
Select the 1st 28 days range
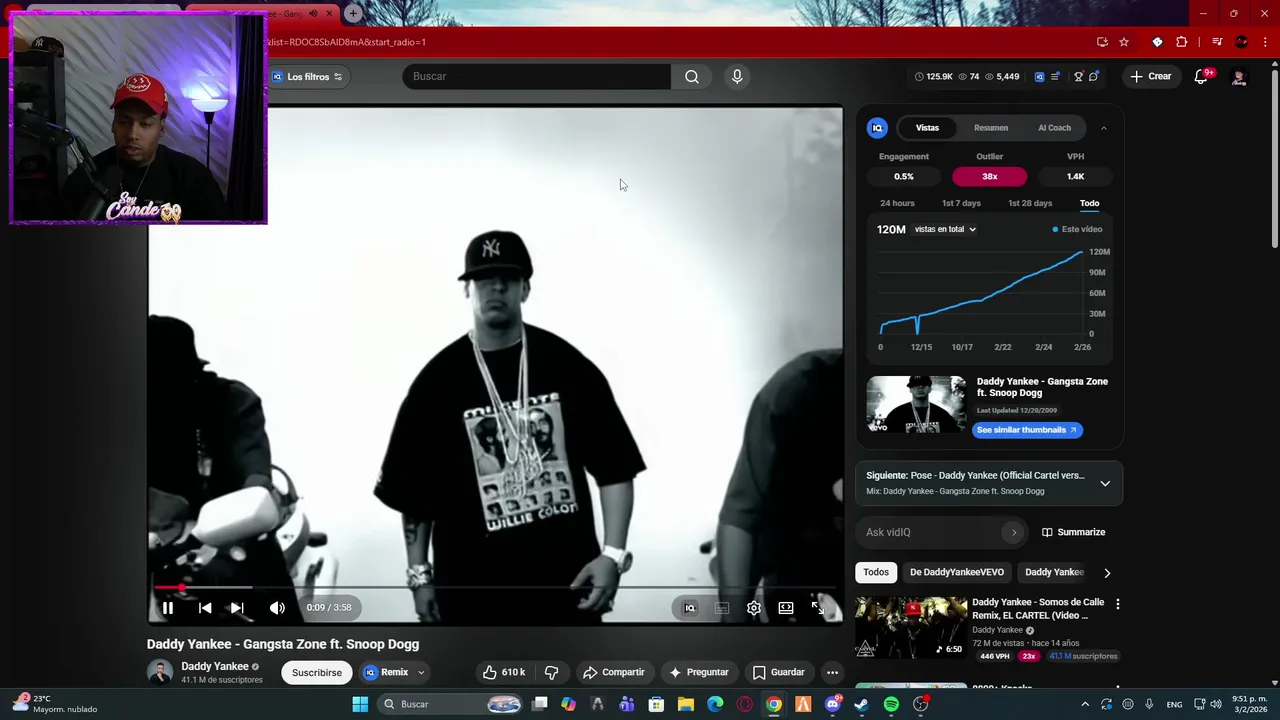click(1030, 203)
